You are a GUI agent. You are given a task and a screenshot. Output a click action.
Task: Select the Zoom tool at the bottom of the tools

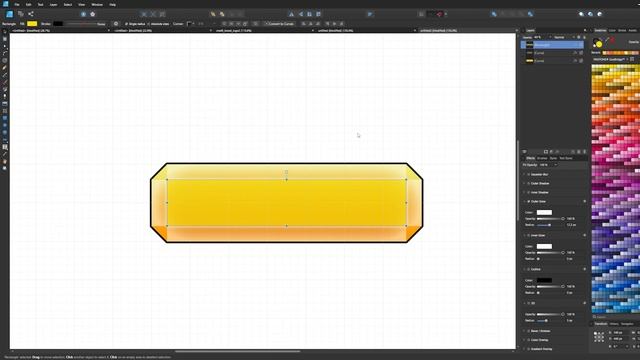[x=5, y=168]
